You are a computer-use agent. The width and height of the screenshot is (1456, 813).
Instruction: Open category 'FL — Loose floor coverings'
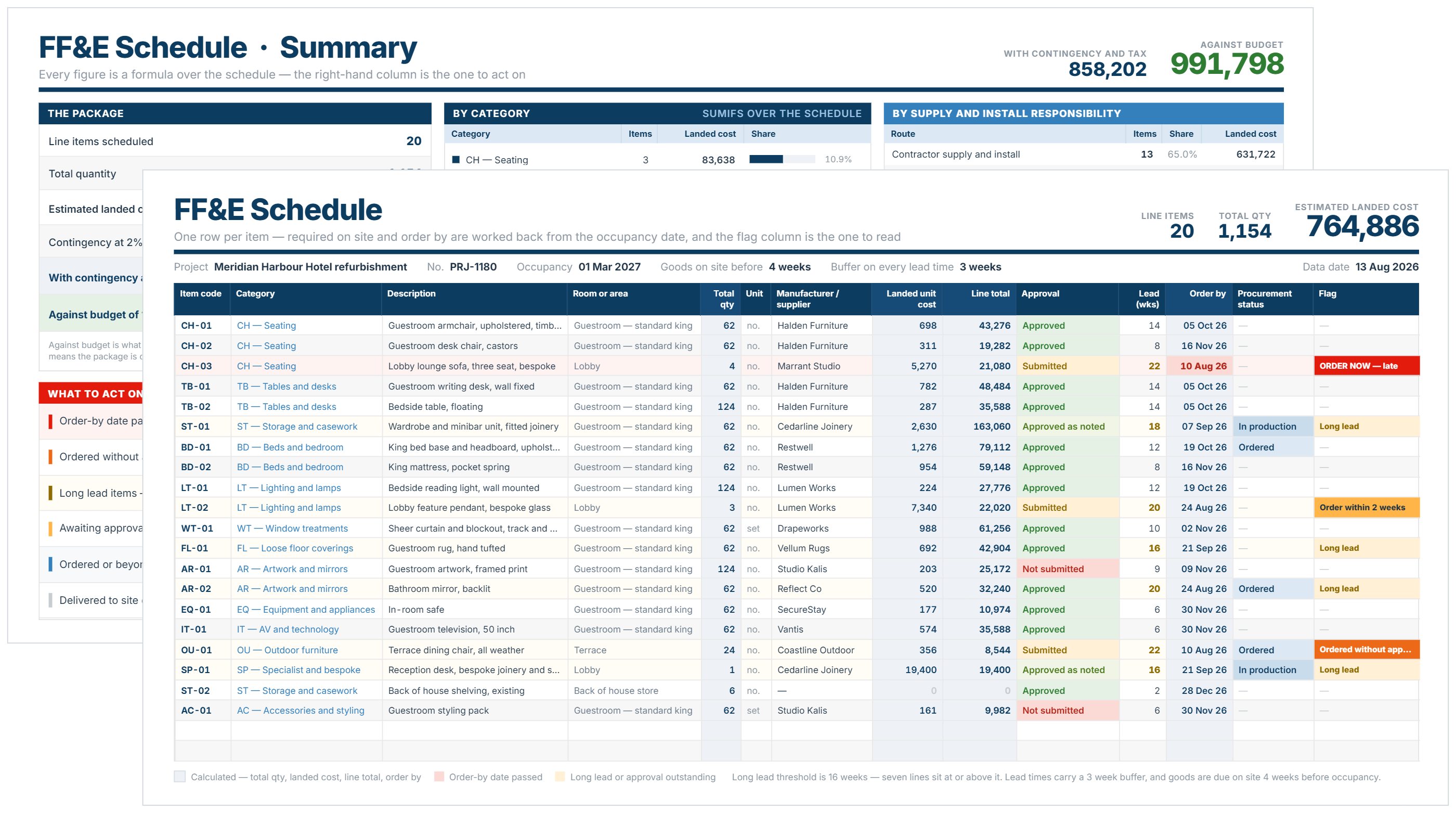[x=295, y=548]
